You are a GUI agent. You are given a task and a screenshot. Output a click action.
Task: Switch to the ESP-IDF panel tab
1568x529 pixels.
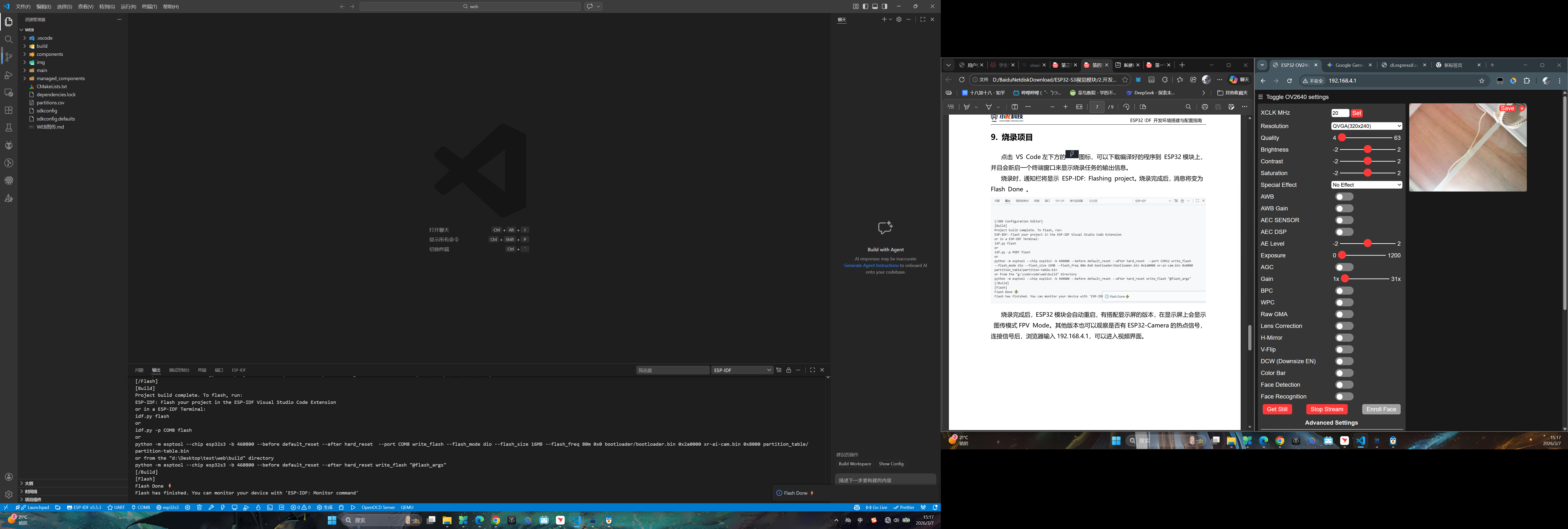239,370
